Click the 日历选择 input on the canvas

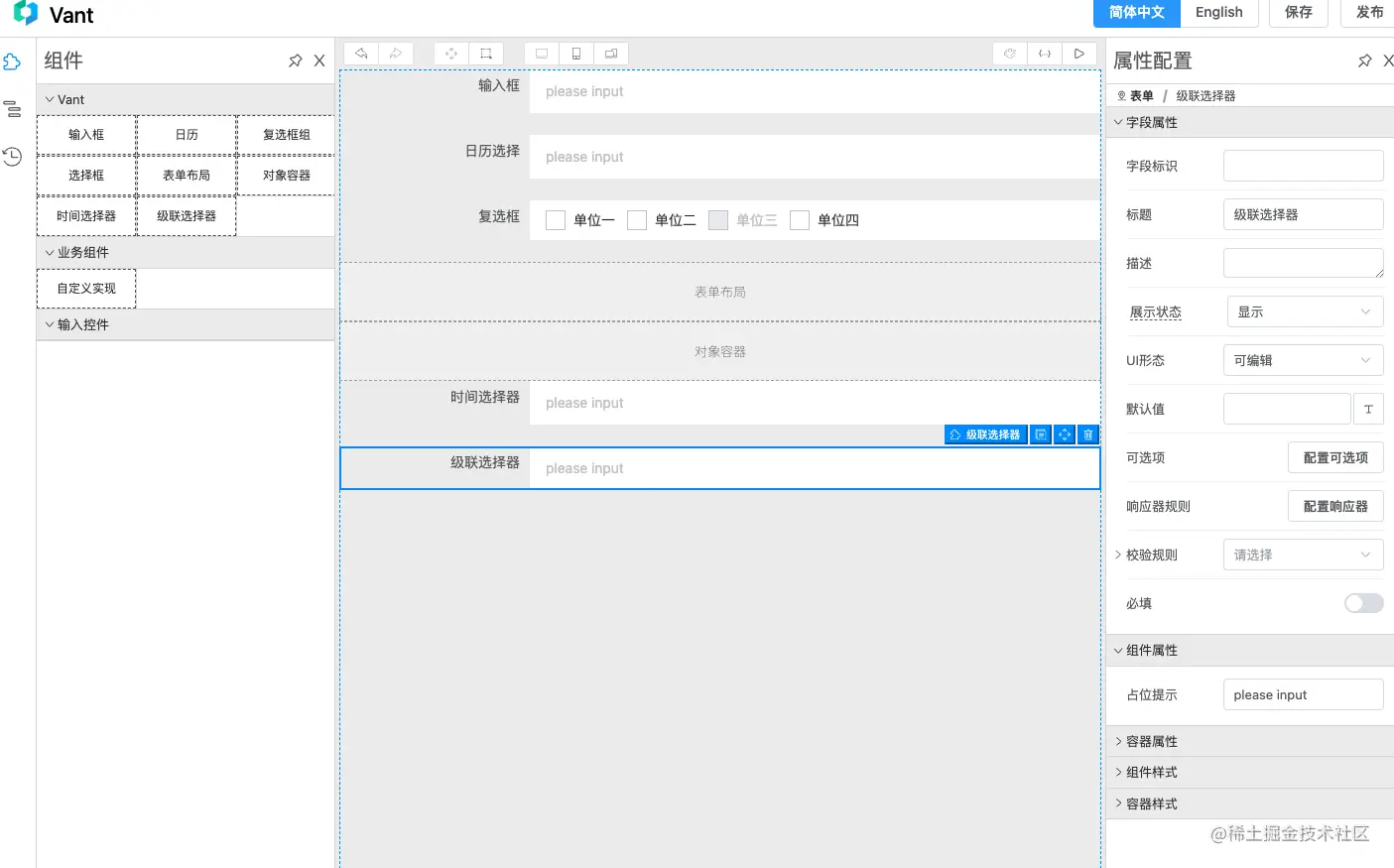[x=815, y=157]
